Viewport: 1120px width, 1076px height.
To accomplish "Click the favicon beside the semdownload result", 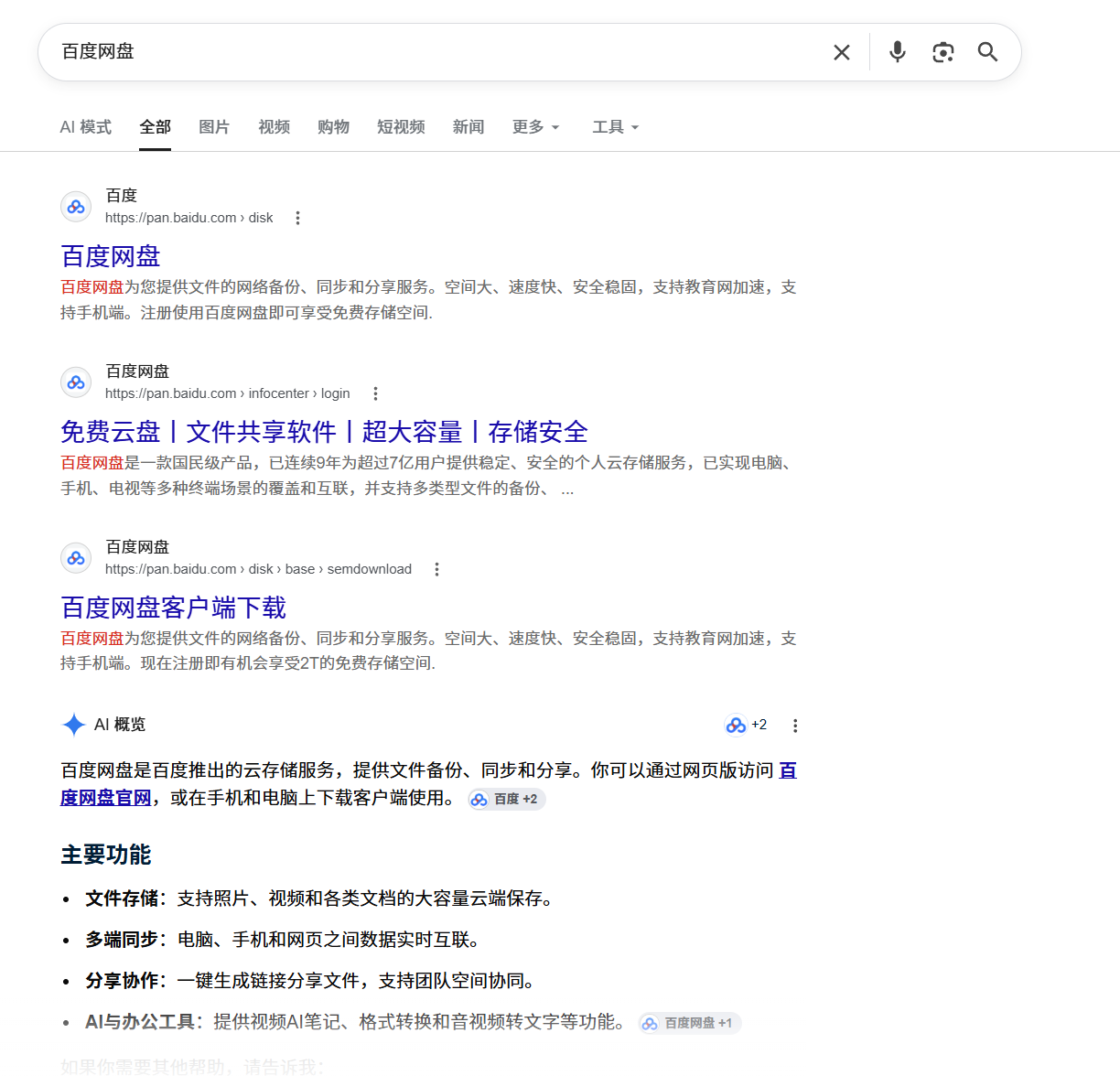I will tap(76, 558).
